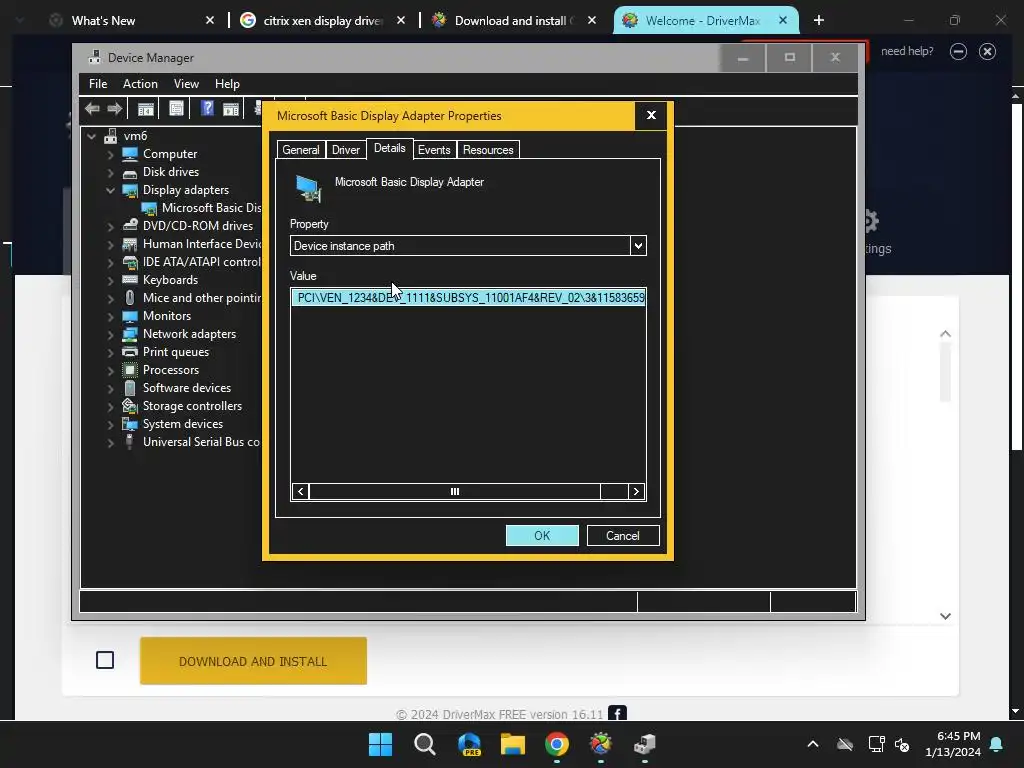Click the need help? link in DriverMax
The image size is (1024, 768).
click(x=906, y=51)
